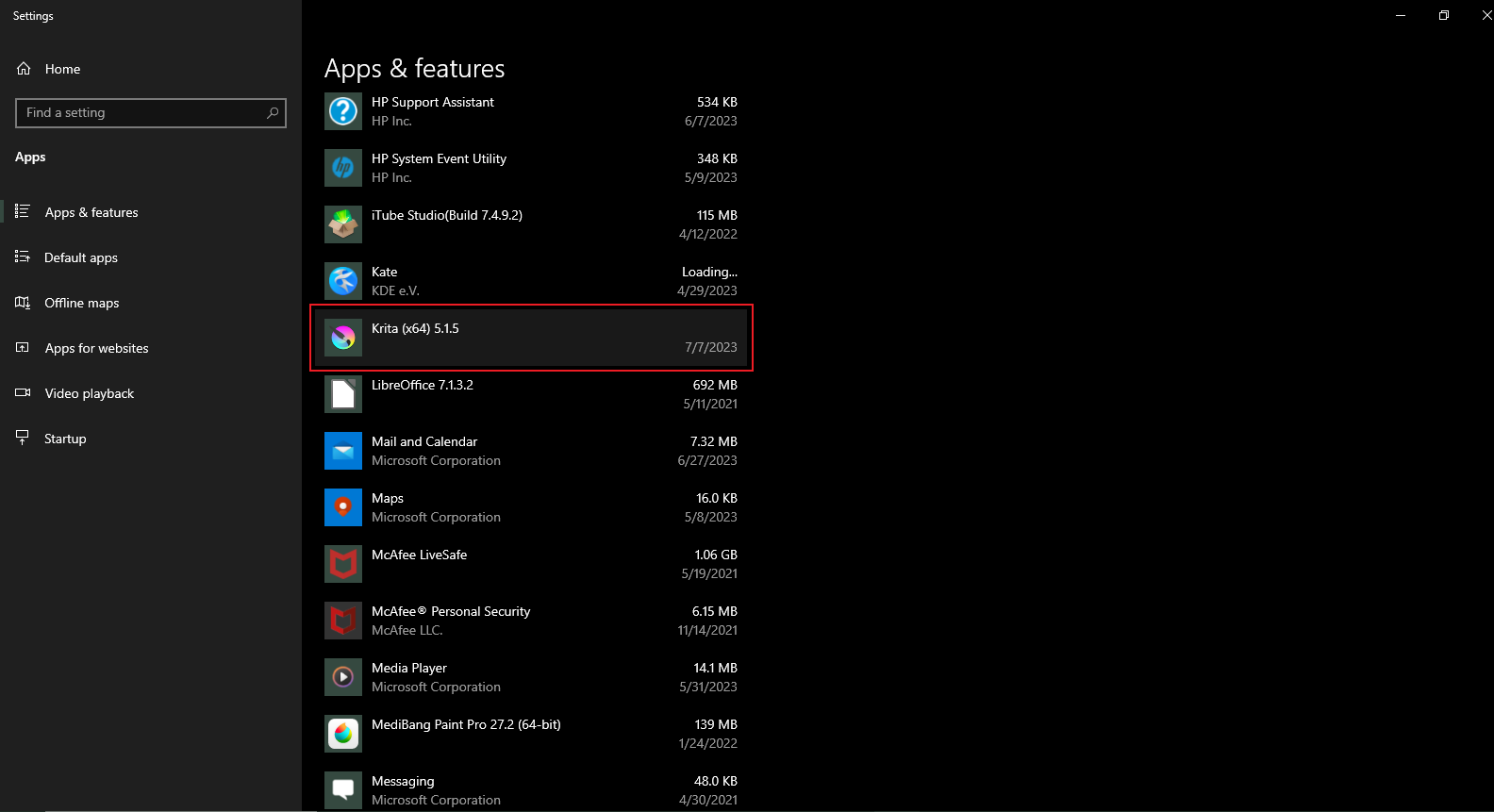The image size is (1494, 812).
Task: Click the Apps & features page heading
Action: [x=415, y=68]
